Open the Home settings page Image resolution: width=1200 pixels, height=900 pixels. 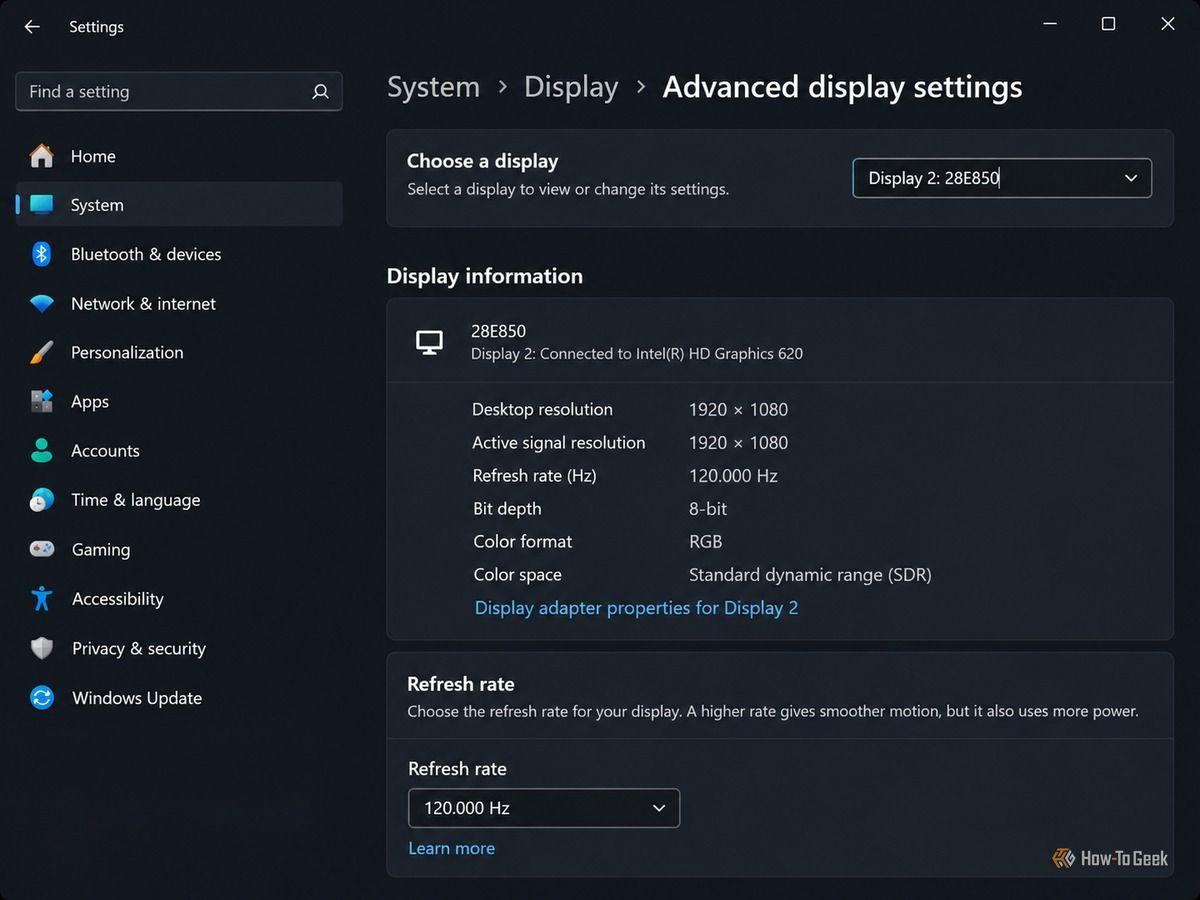point(179,156)
